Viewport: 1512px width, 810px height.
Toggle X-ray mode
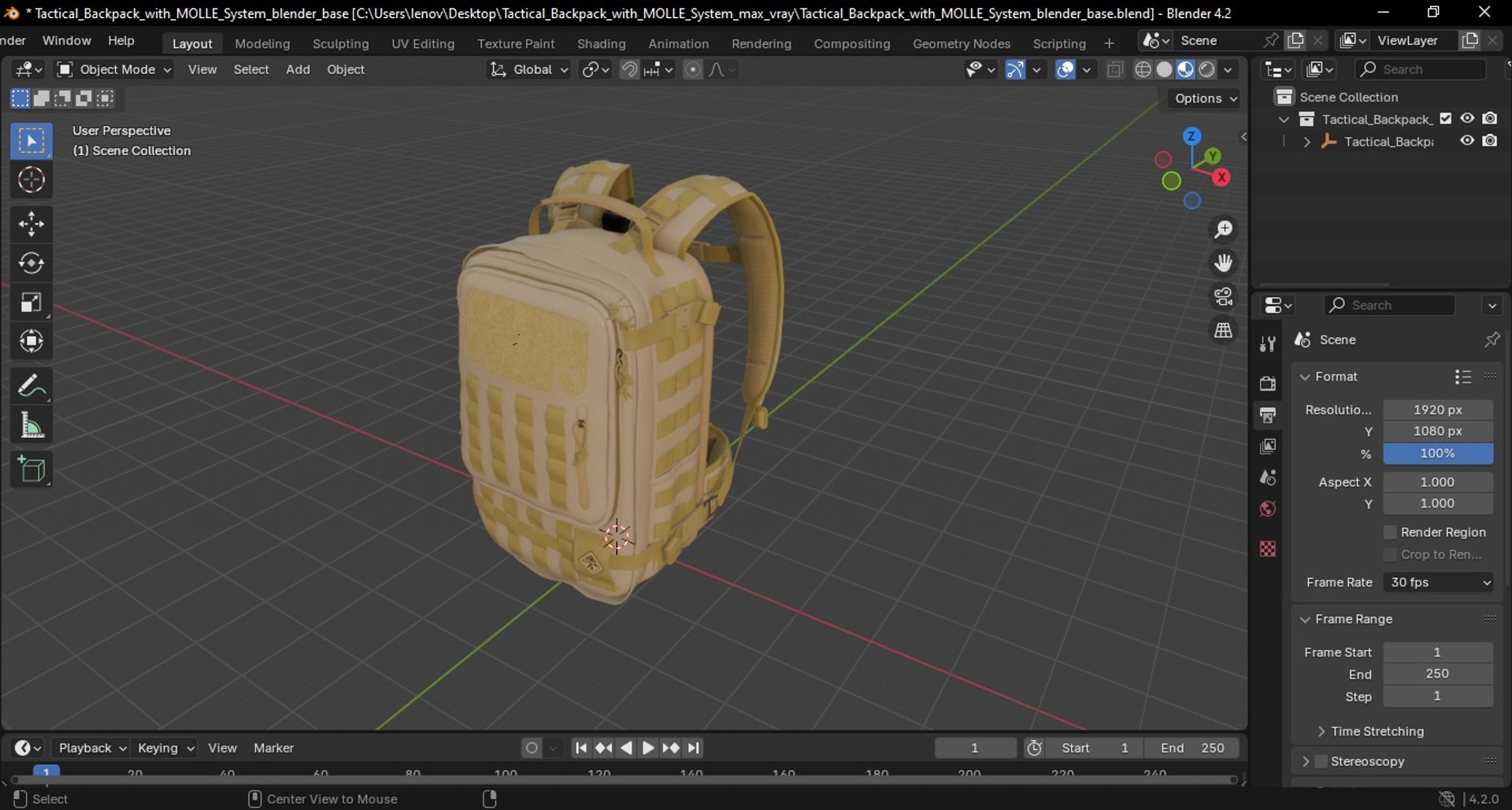1114,69
